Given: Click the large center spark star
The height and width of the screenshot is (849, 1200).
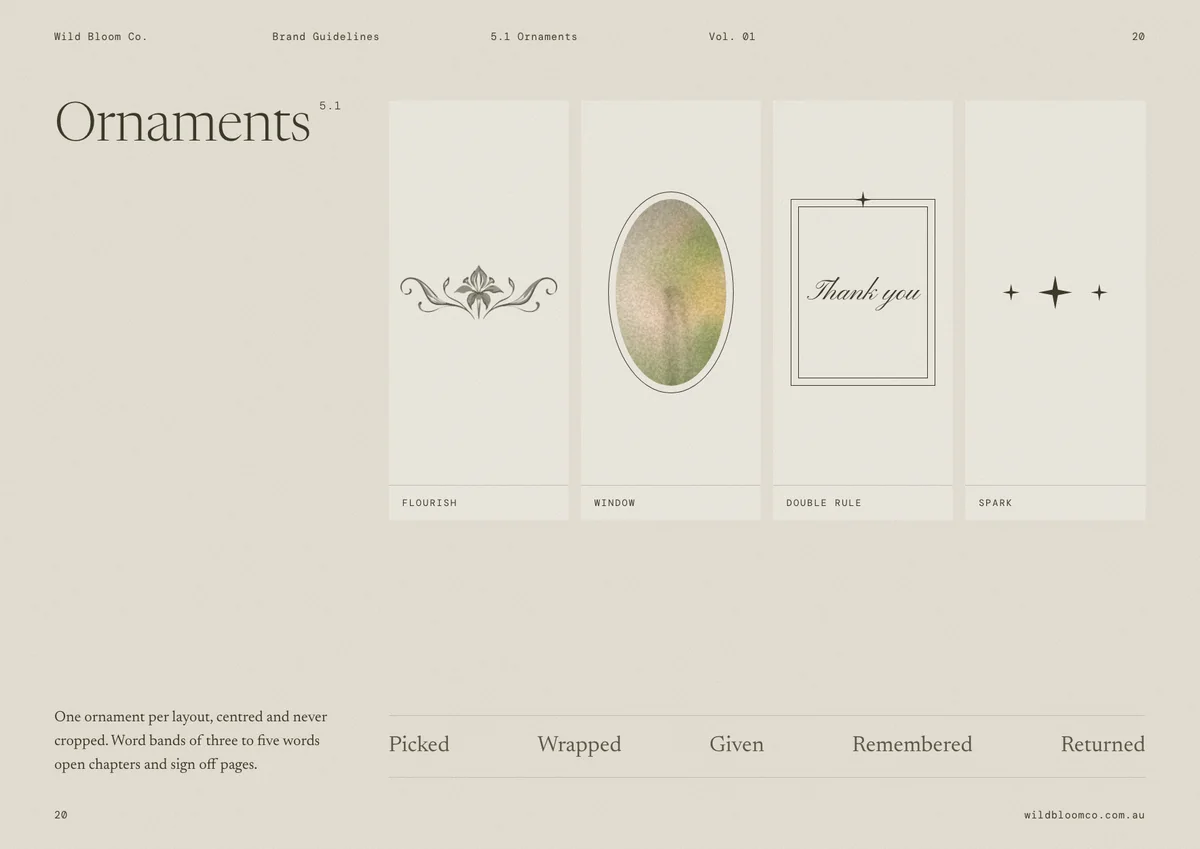Looking at the screenshot, I should [1055, 292].
